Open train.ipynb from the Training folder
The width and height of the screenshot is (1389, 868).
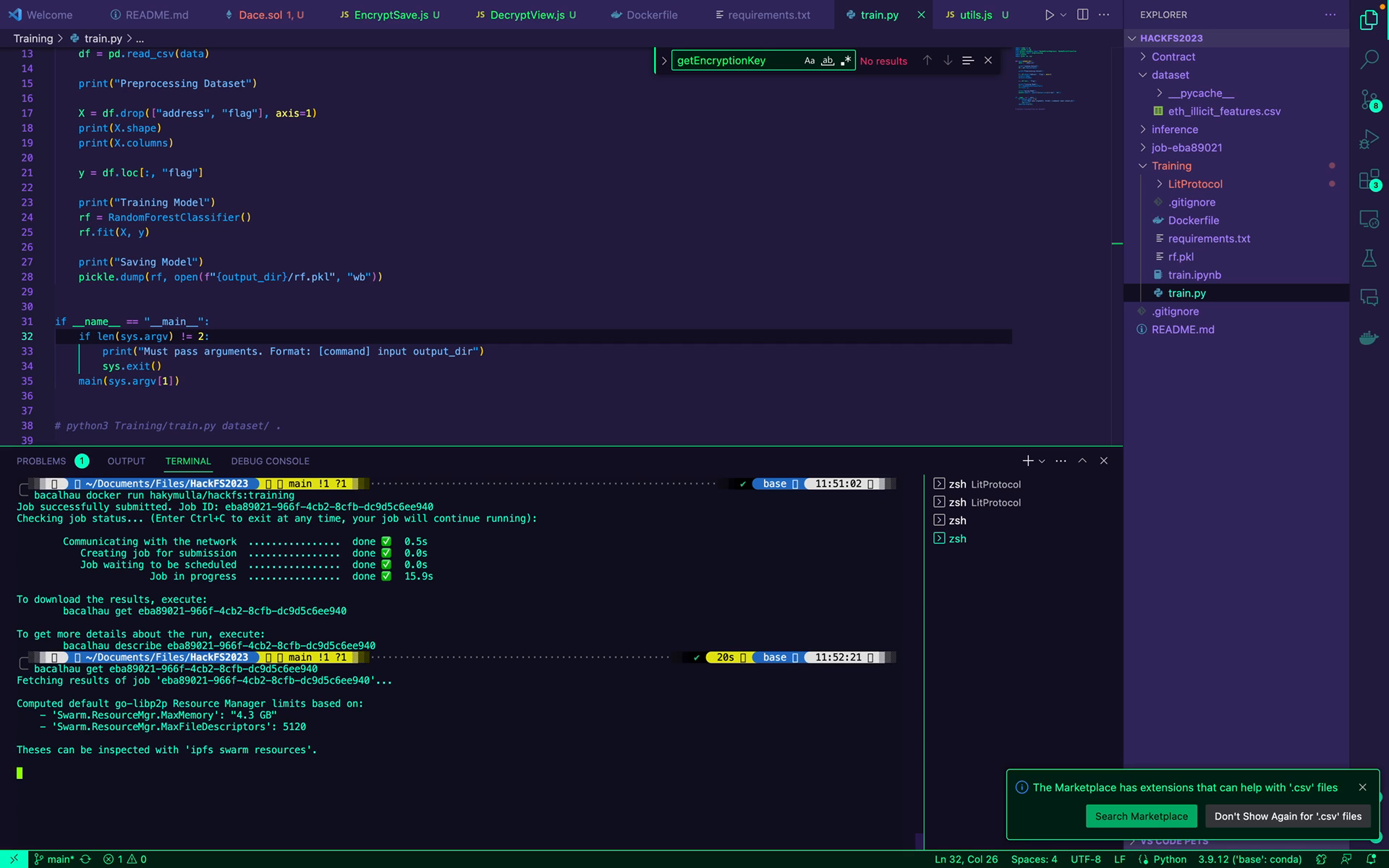point(1194,275)
